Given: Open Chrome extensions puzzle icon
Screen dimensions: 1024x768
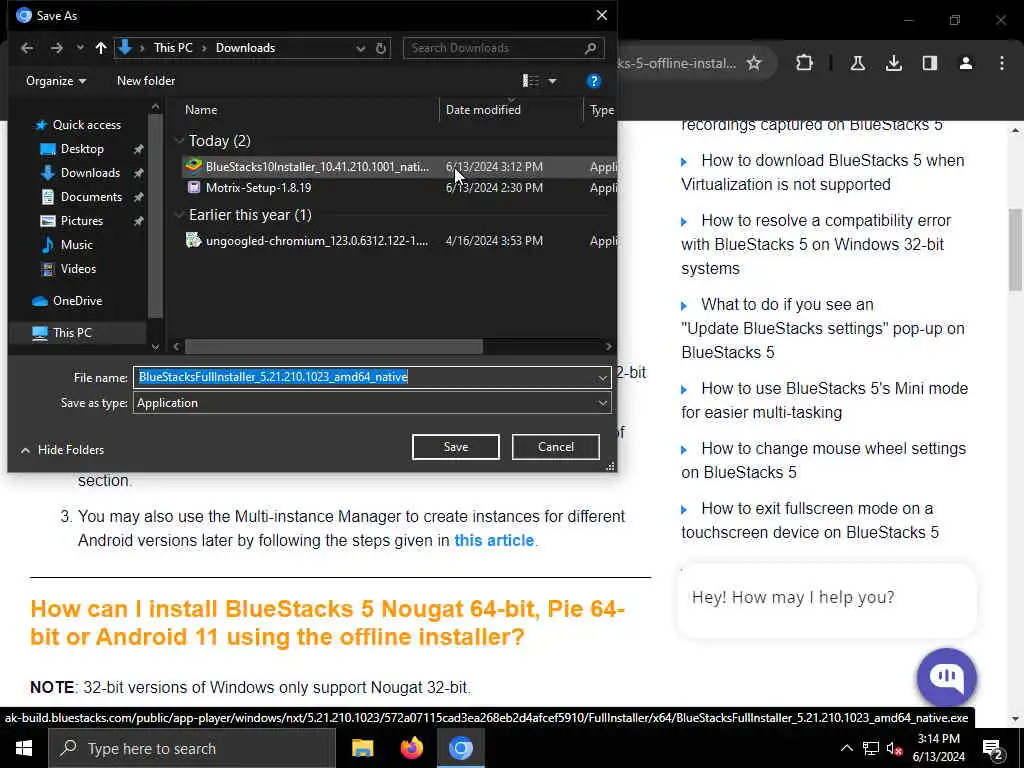Looking at the screenshot, I should [804, 63].
